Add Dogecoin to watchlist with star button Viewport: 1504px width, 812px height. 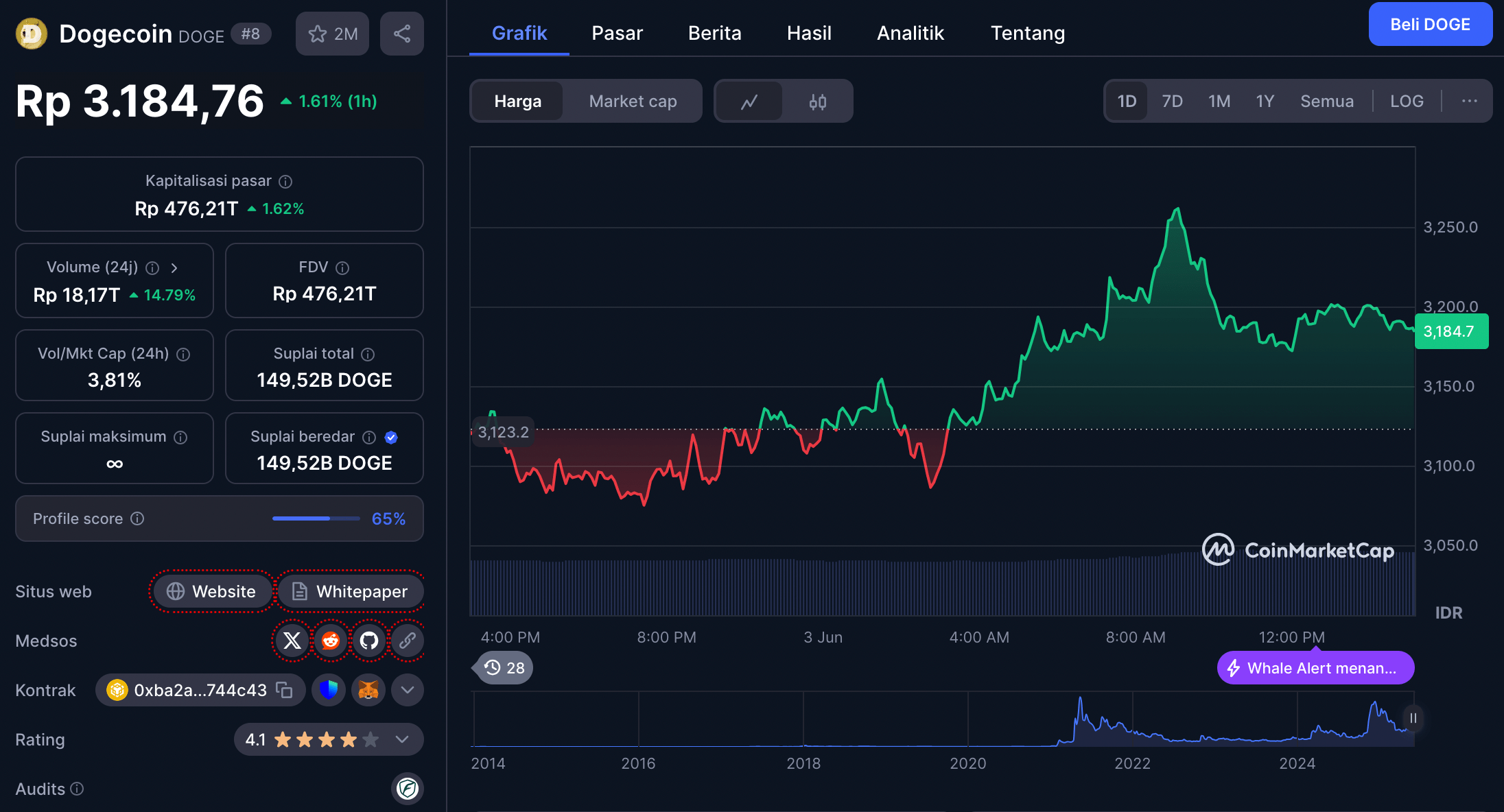pyautogui.click(x=332, y=34)
